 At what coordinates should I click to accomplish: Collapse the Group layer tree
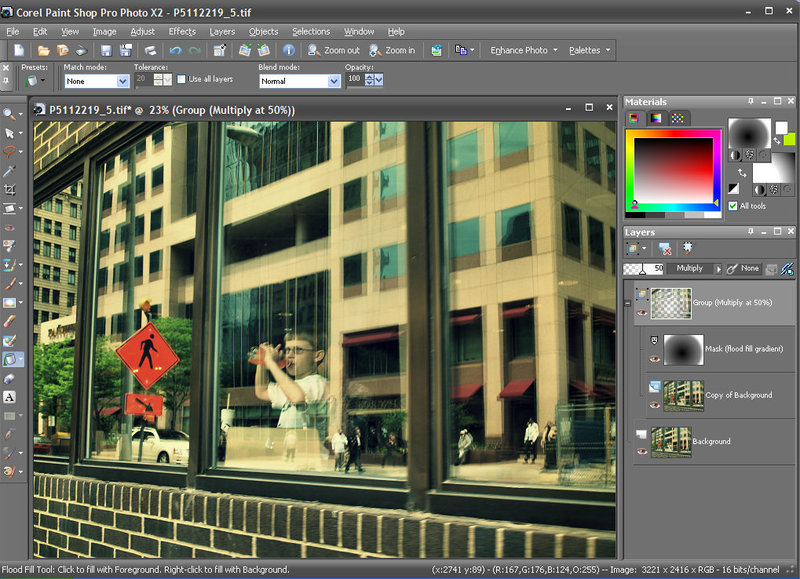click(628, 303)
